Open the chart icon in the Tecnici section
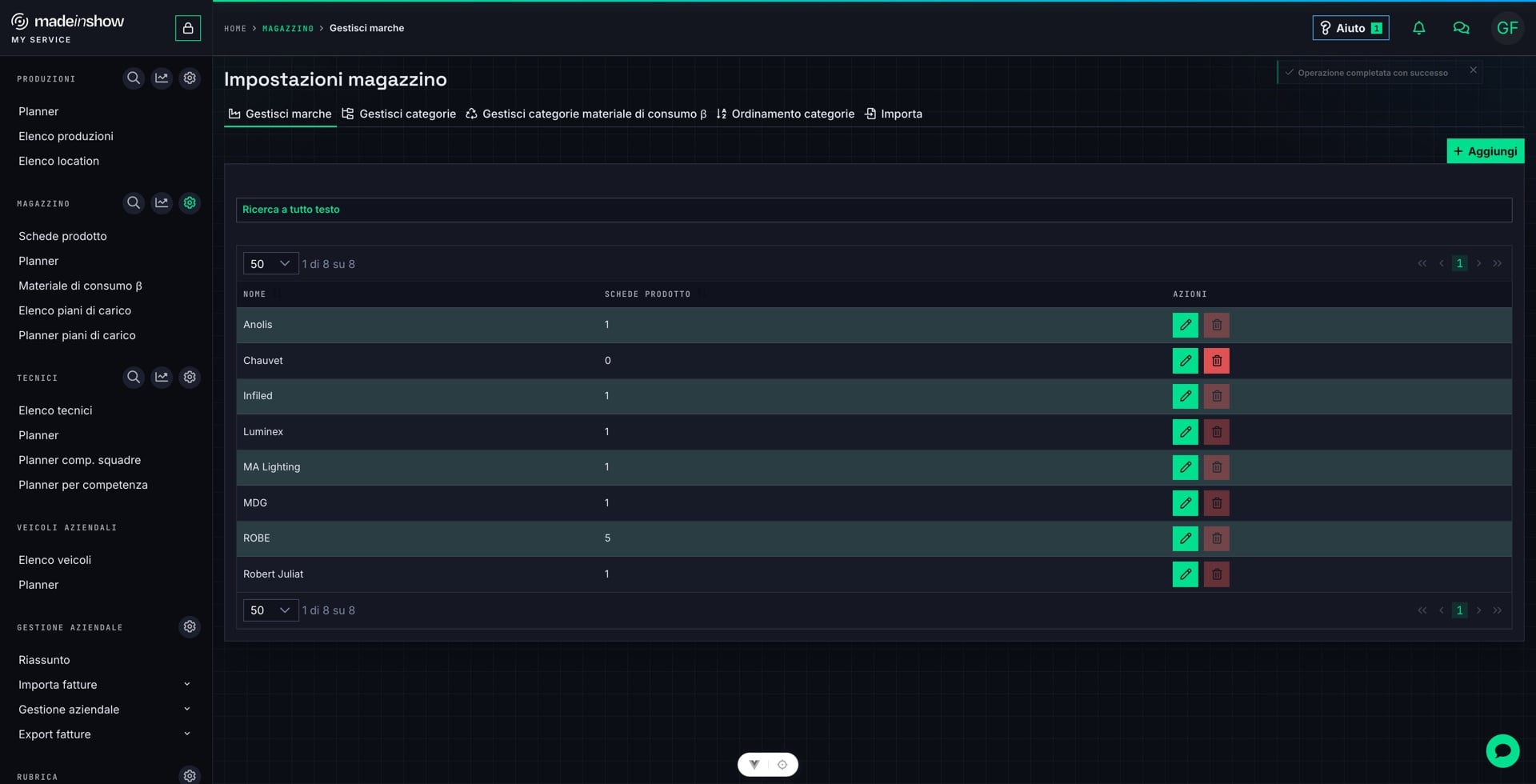This screenshot has width=1536, height=784. point(162,377)
